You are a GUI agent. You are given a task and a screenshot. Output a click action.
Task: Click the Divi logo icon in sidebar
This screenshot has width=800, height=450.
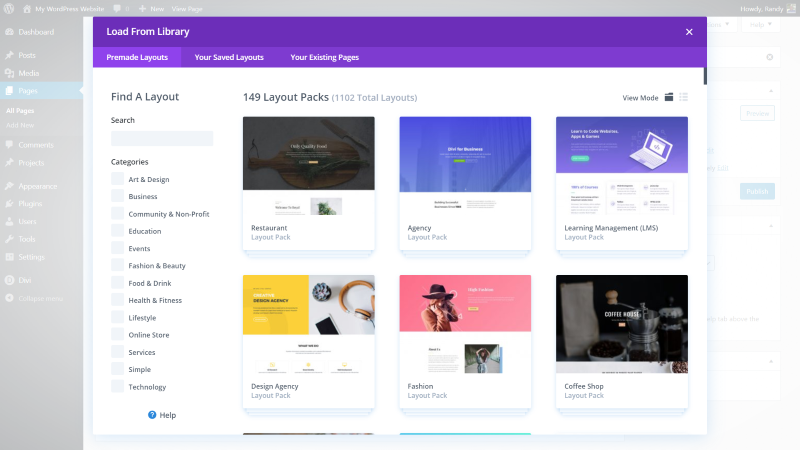pos(10,280)
